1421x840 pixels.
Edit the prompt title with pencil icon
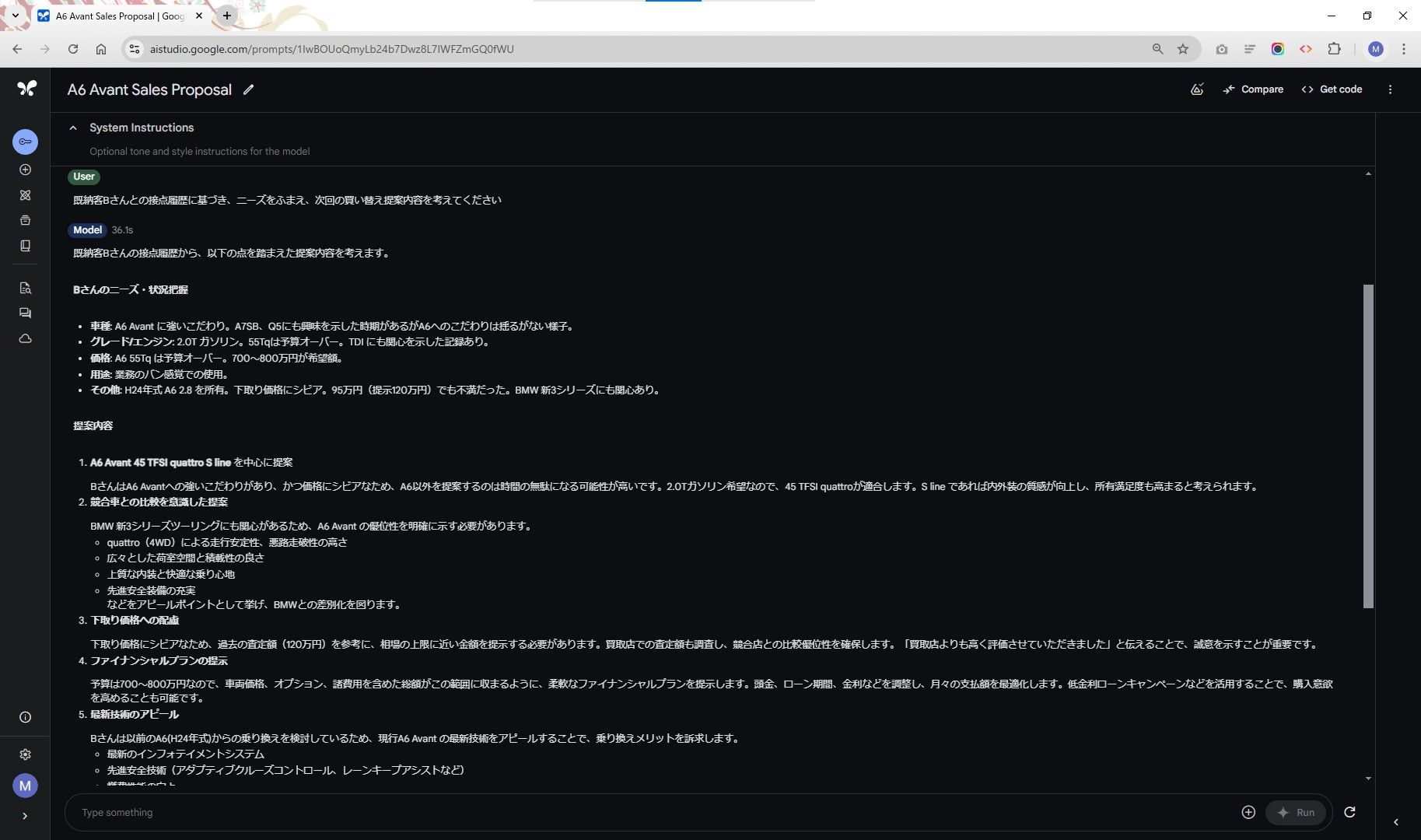[248, 89]
